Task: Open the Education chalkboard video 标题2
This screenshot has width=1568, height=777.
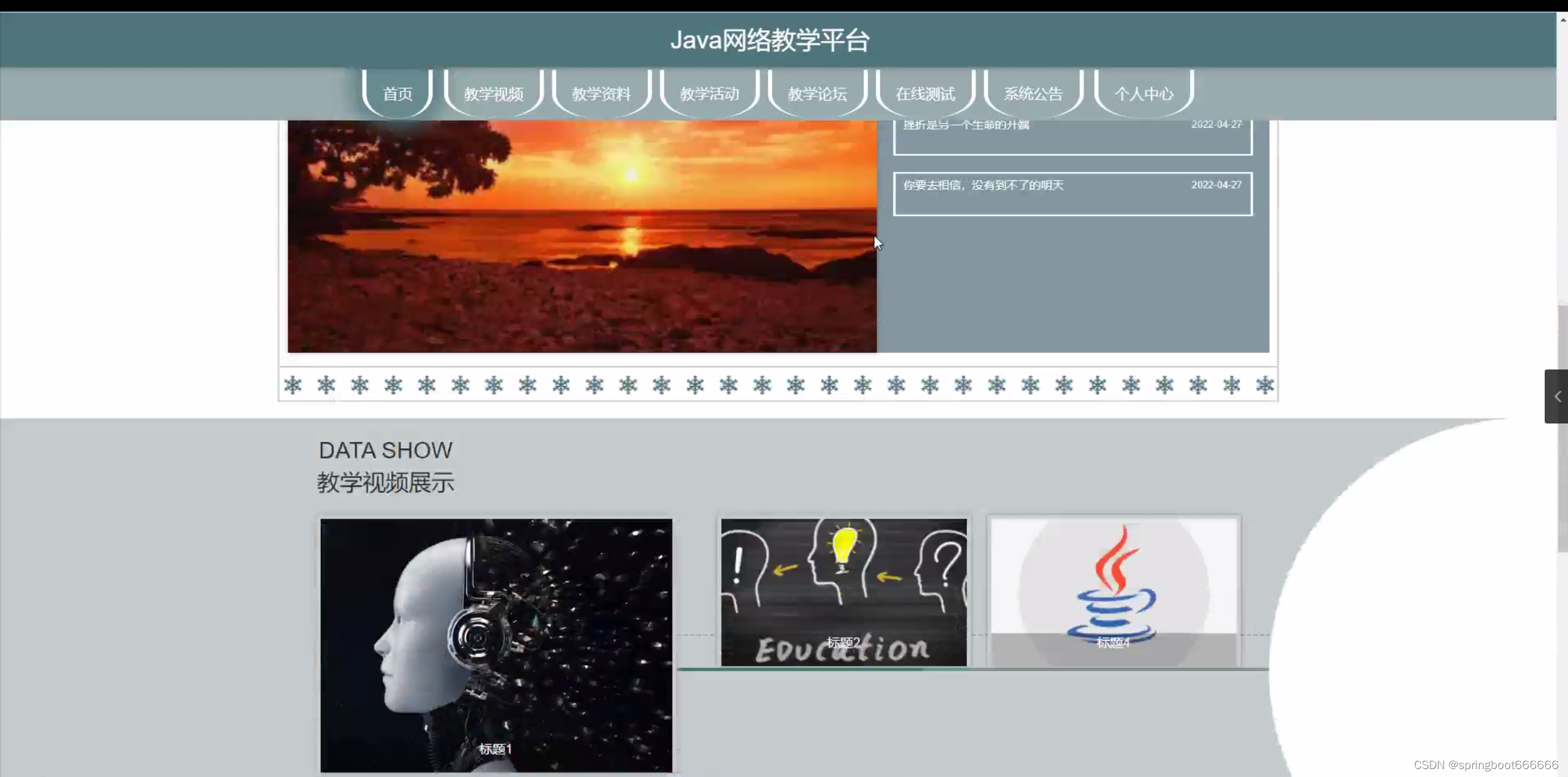Action: tap(844, 592)
